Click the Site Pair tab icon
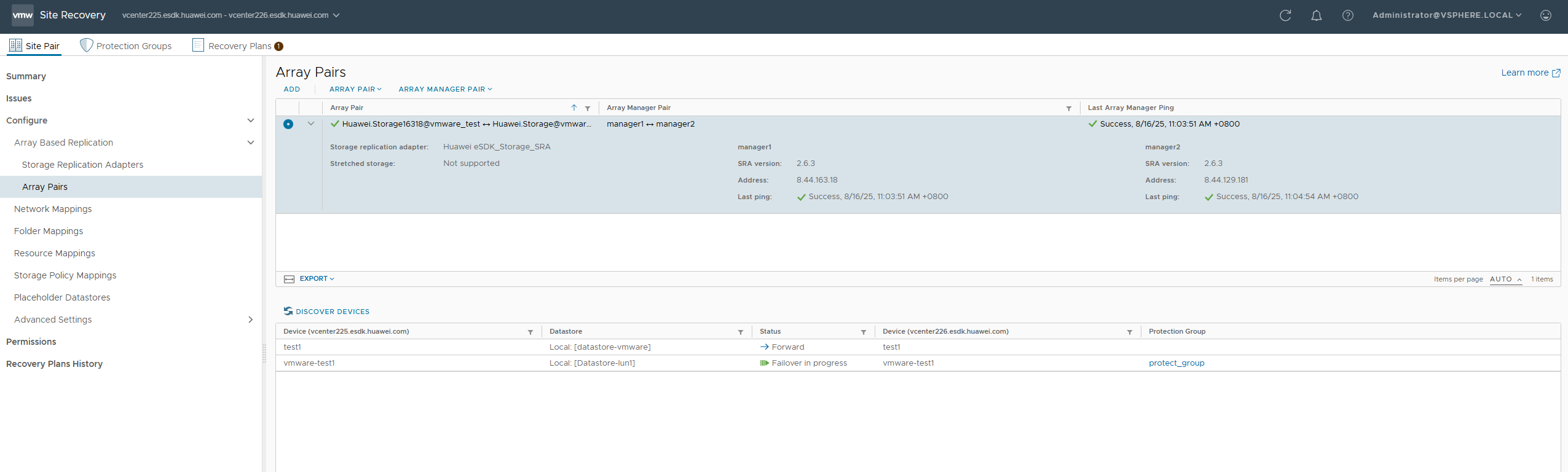 (x=15, y=45)
